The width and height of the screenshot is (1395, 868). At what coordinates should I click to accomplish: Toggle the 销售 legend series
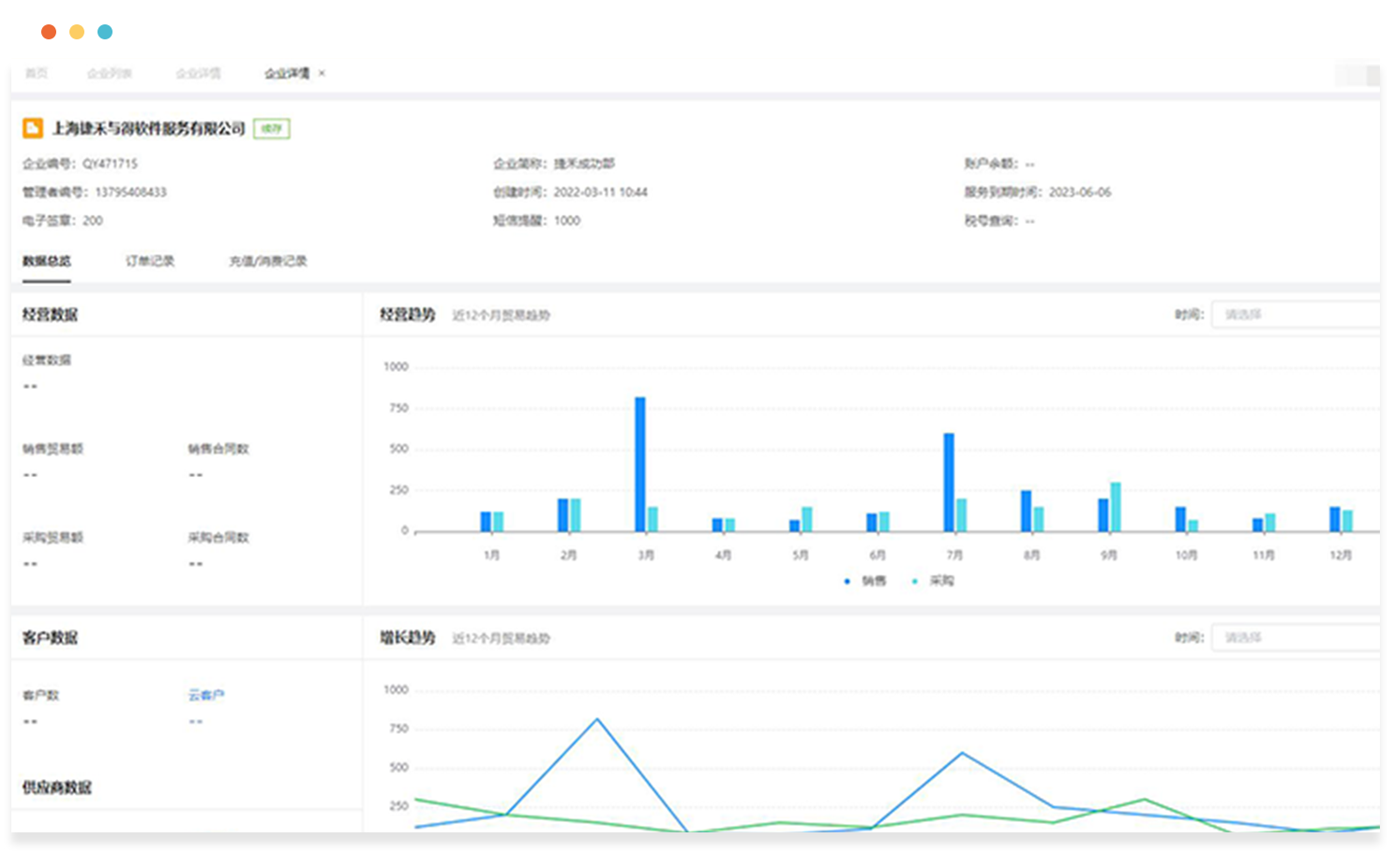point(865,581)
